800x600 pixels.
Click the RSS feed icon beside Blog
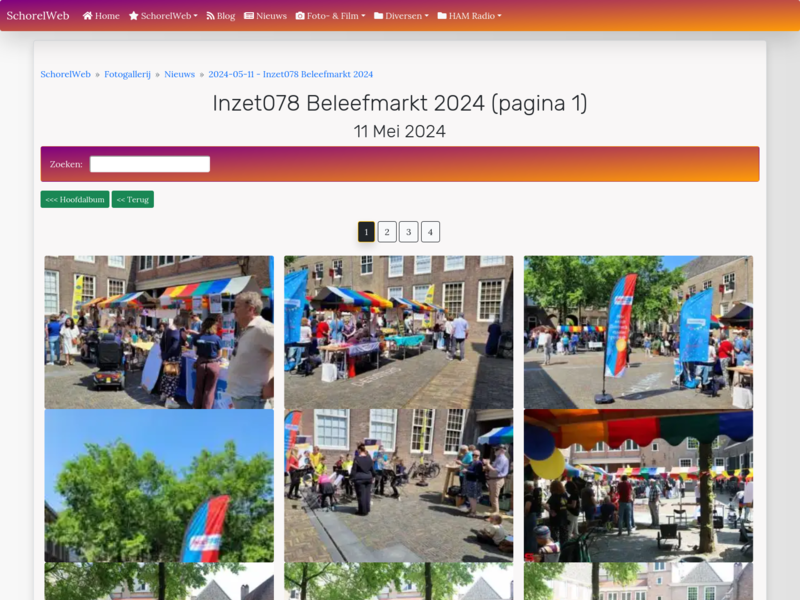coord(210,16)
